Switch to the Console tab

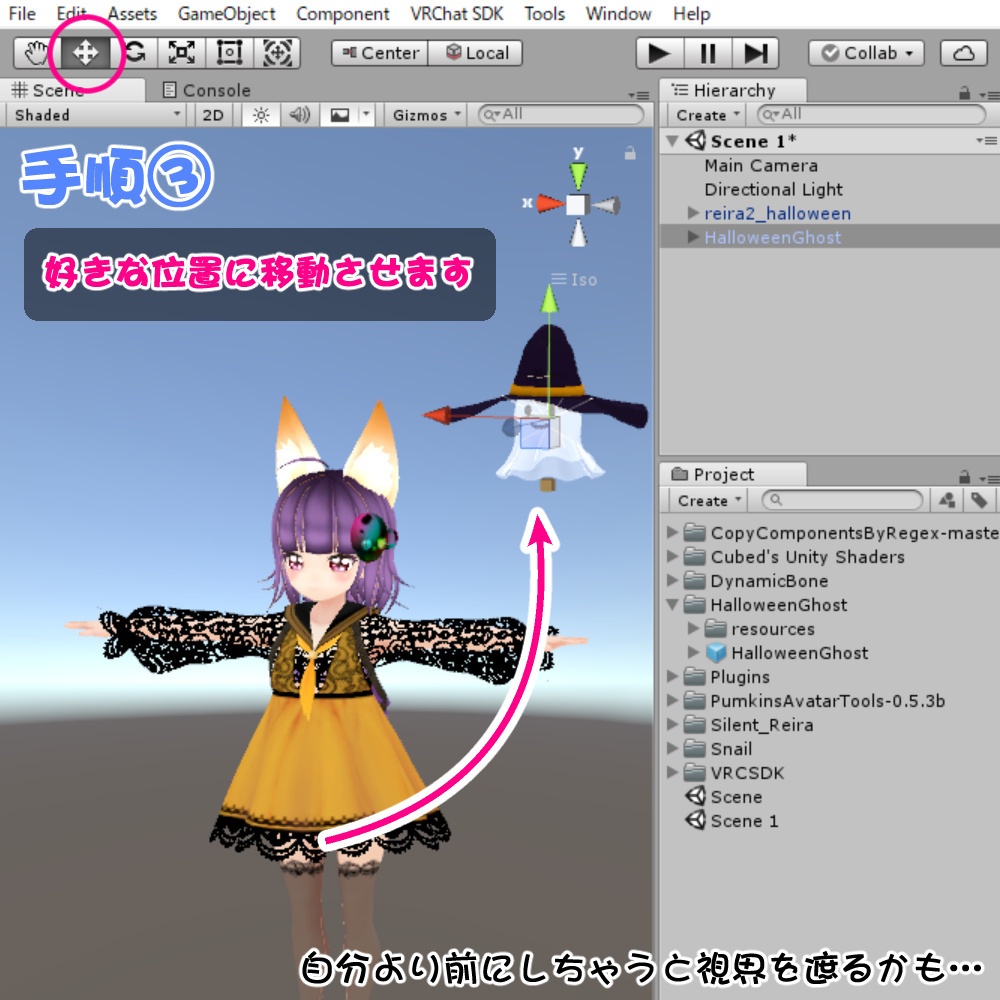click(216, 90)
